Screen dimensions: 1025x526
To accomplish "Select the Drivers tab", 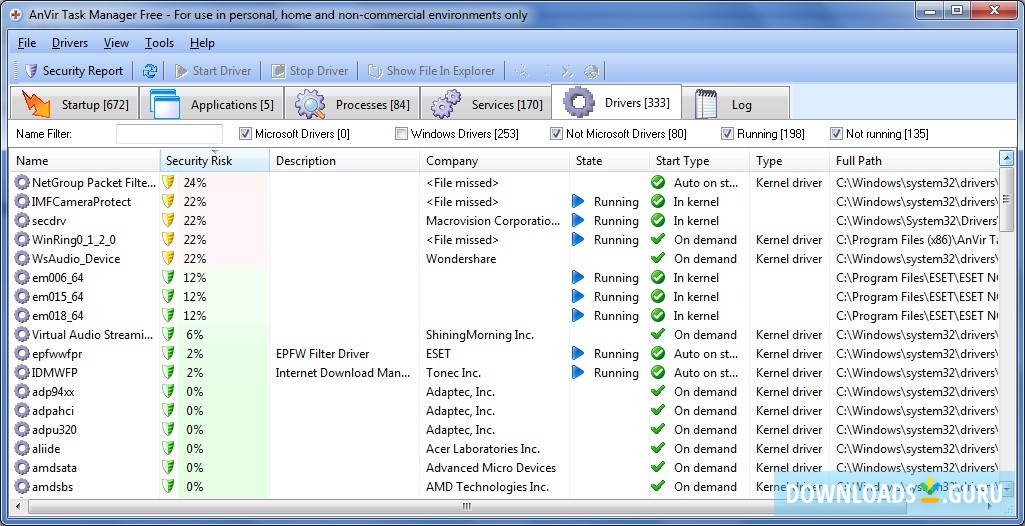I will point(616,103).
